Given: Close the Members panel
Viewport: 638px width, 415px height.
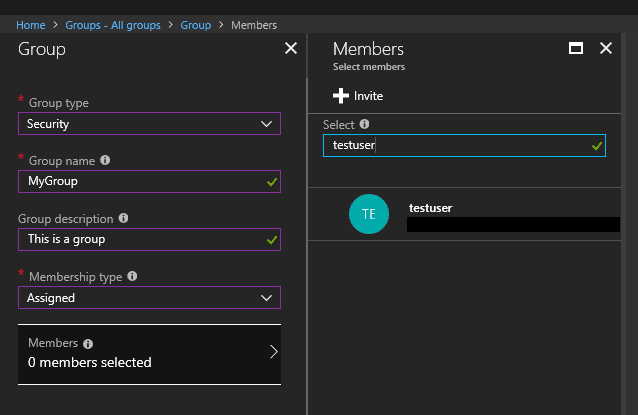Looking at the screenshot, I should (x=605, y=48).
